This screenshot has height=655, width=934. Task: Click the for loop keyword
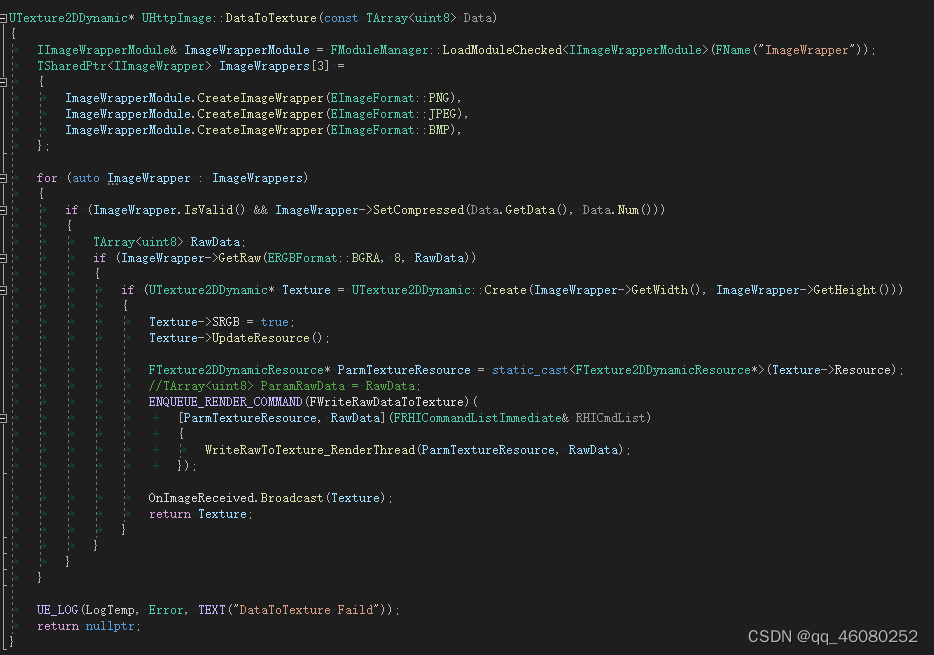click(47, 177)
